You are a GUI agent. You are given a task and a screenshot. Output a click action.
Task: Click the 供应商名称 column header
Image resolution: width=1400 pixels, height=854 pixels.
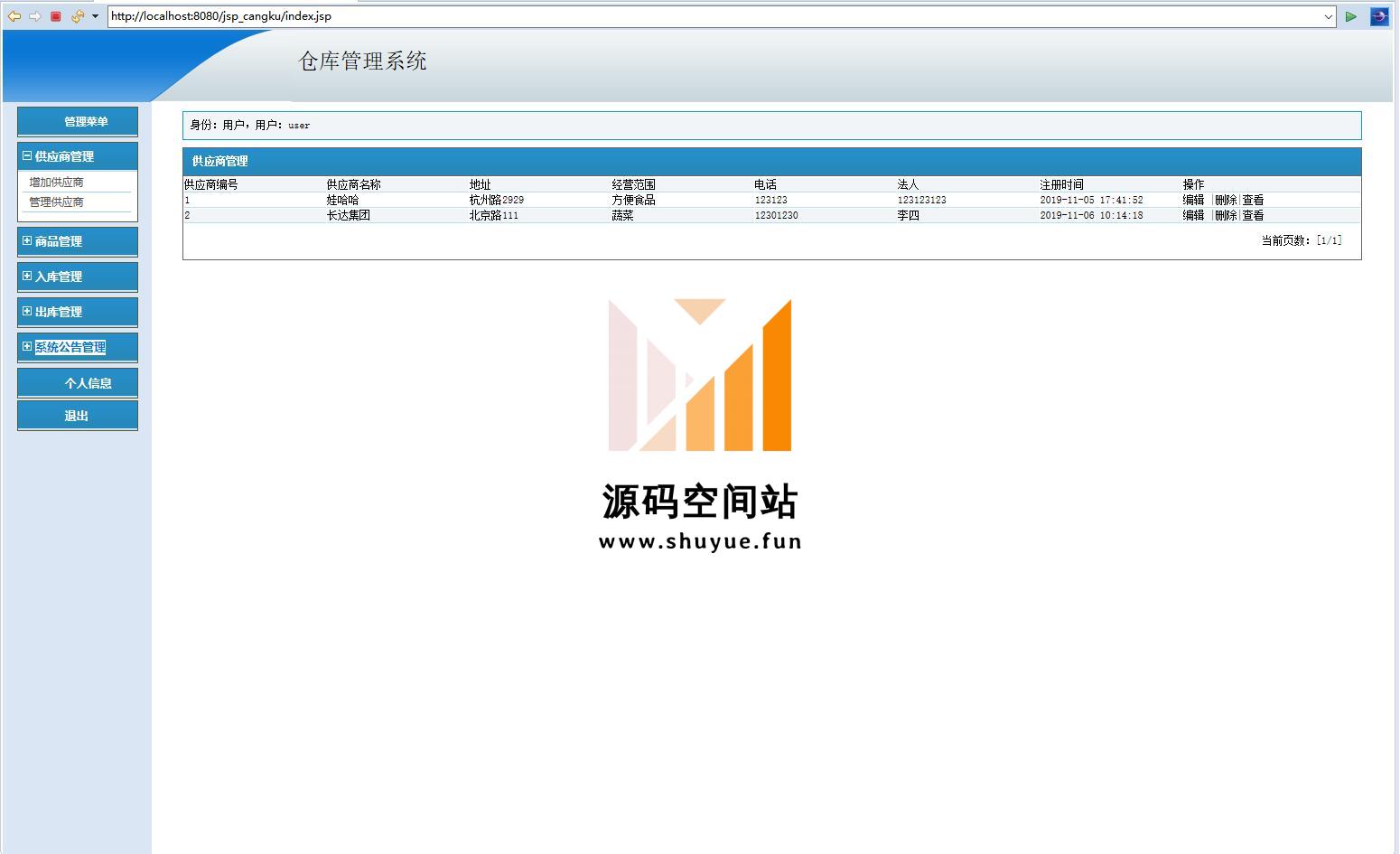tap(353, 184)
